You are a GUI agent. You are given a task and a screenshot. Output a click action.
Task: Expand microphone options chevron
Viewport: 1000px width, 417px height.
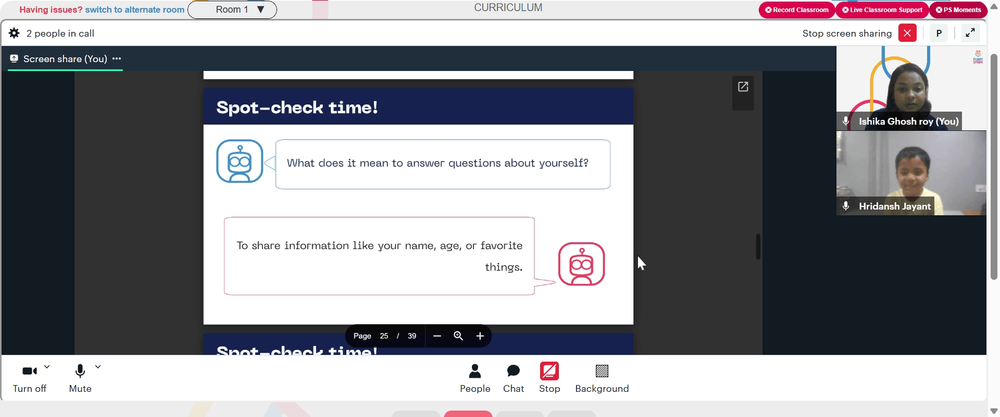98,367
